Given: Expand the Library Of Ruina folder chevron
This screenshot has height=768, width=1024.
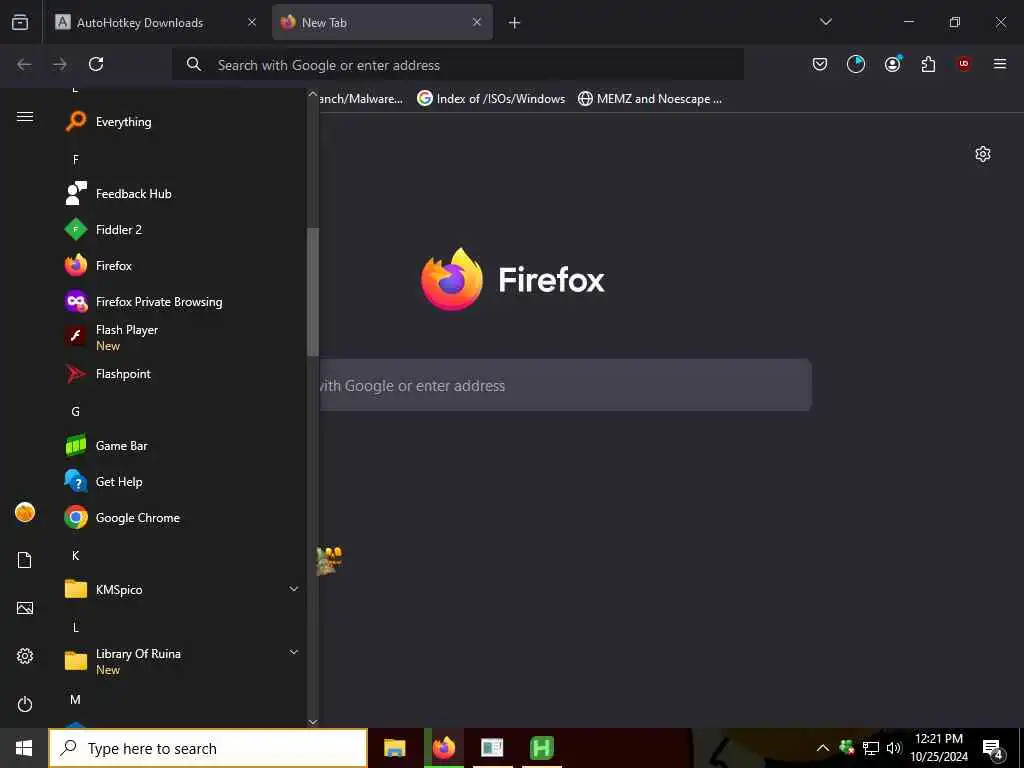Looking at the screenshot, I should point(294,652).
